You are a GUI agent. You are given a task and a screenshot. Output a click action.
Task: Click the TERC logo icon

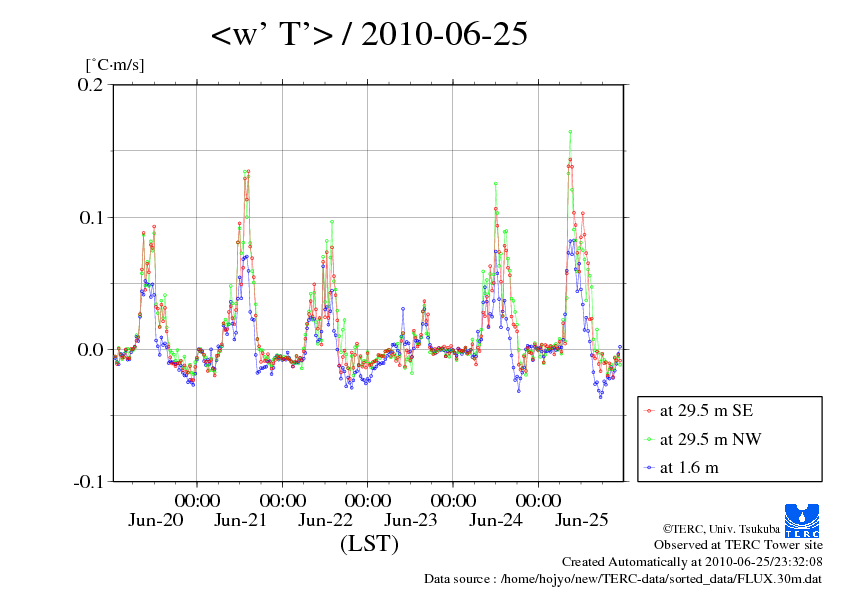802,520
